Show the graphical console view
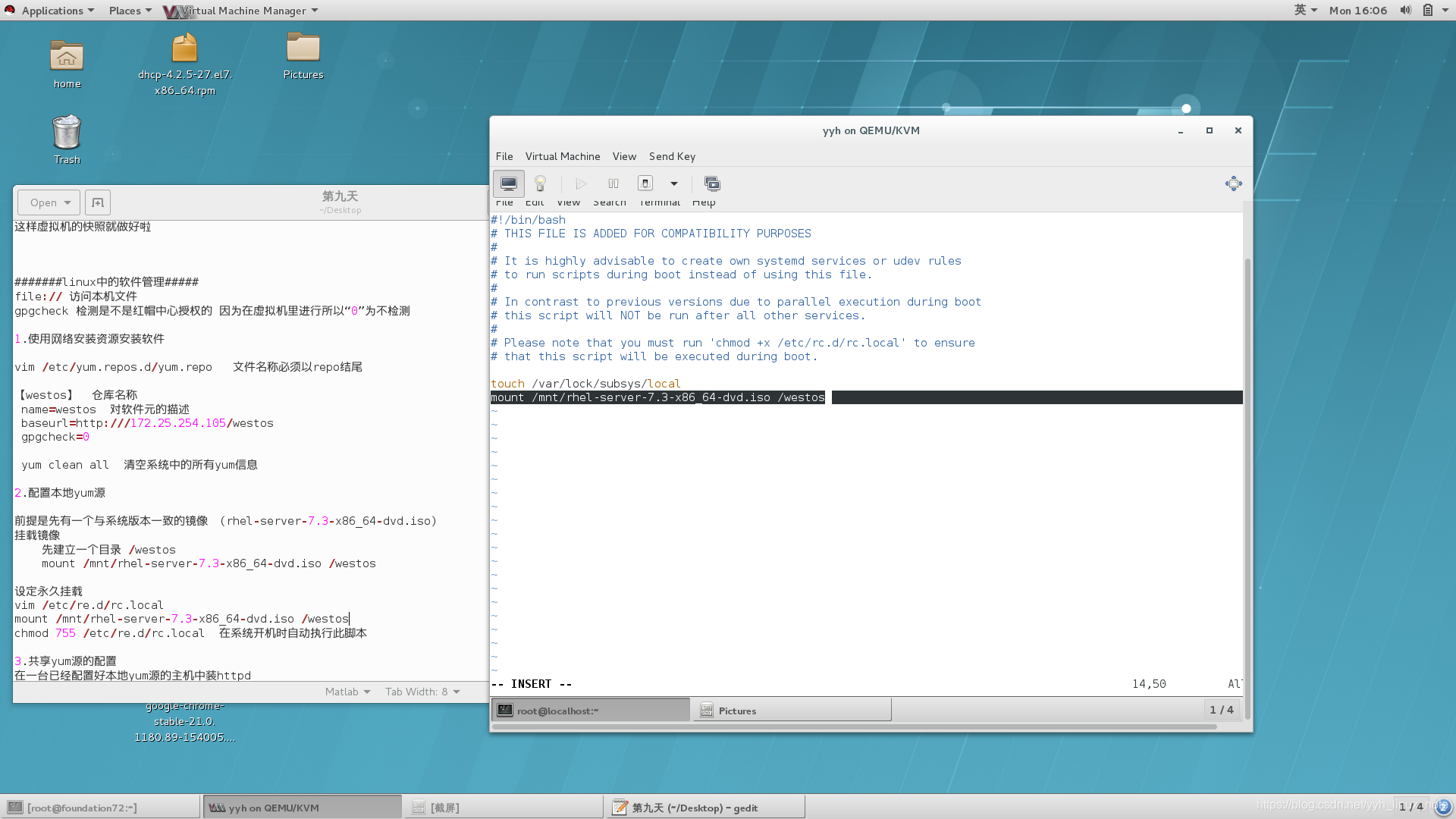 [509, 184]
